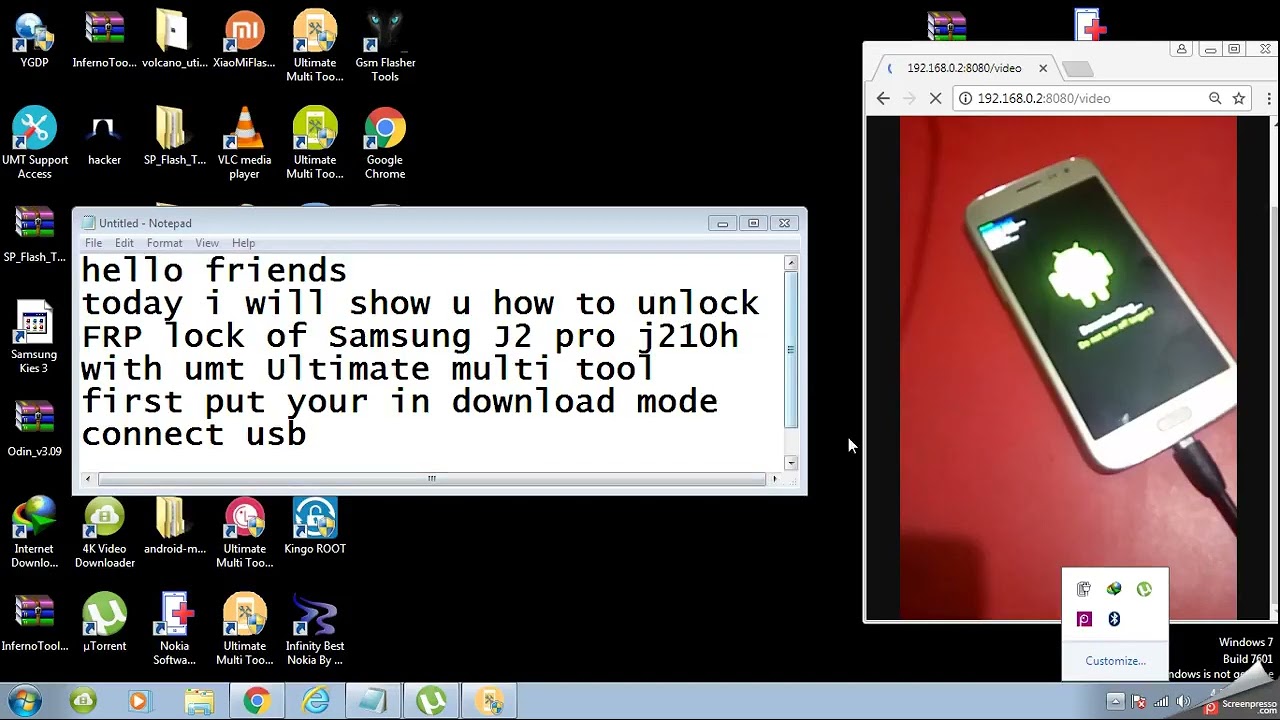Open UMT Support Access shortcut

pyautogui.click(x=34, y=144)
